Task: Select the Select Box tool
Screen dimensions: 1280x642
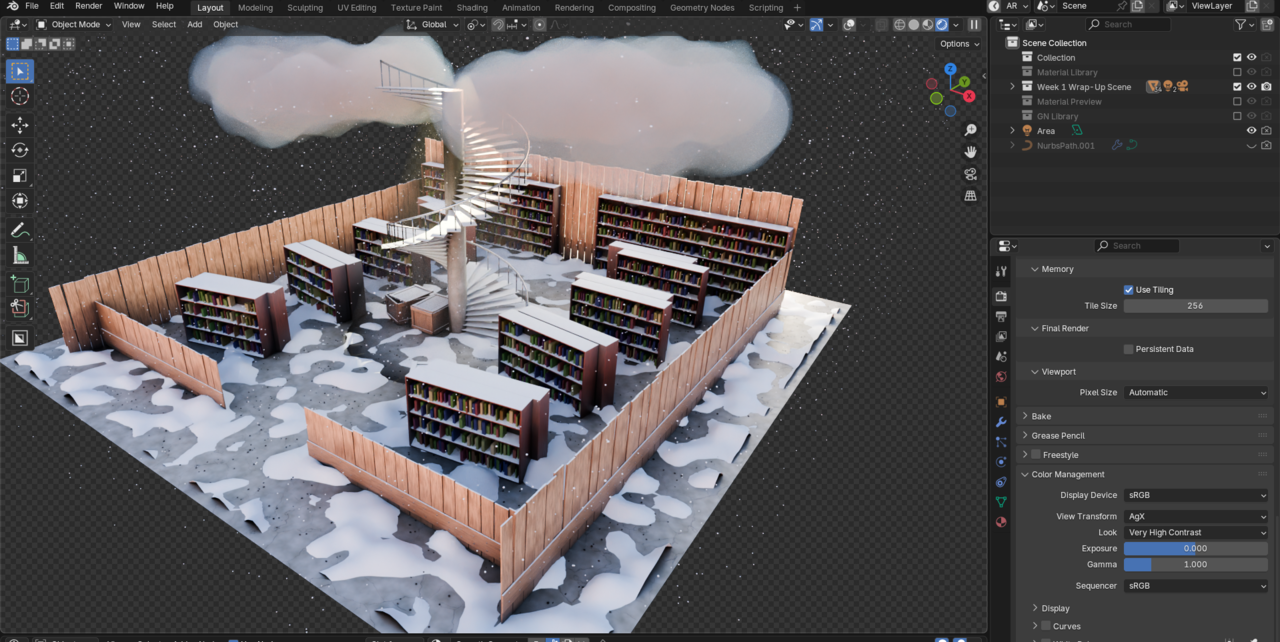Action: pyautogui.click(x=19, y=71)
